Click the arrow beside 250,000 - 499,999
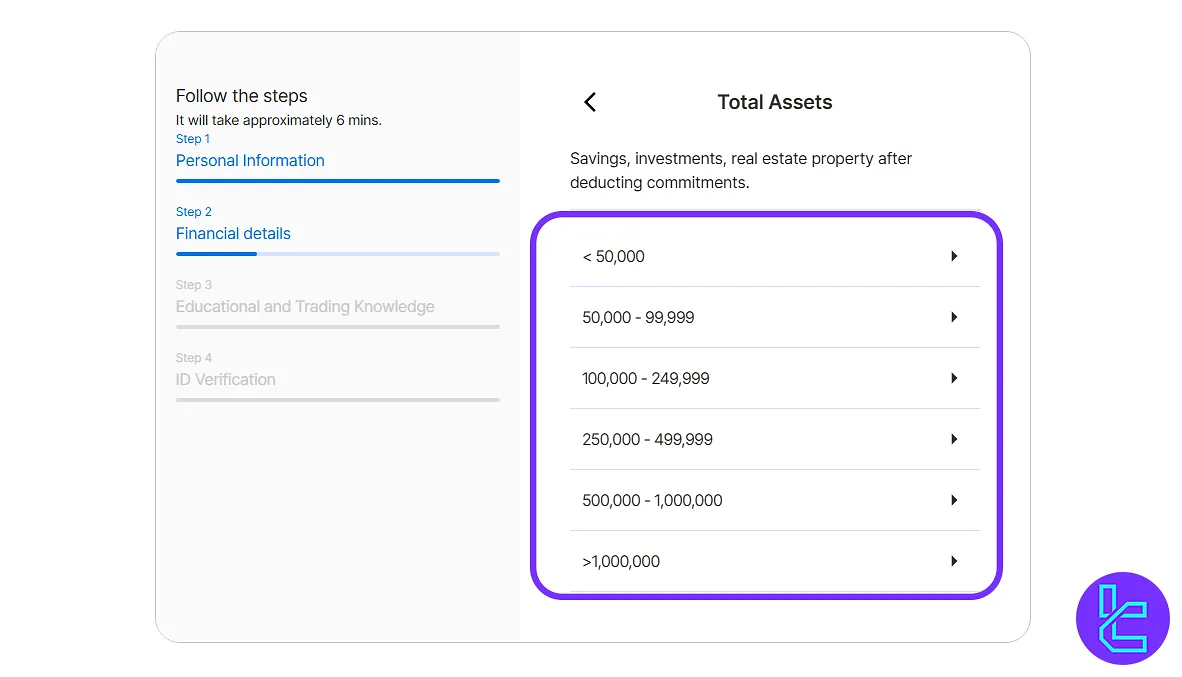The height and width of the screenshot is (677, 1182). 954,439
